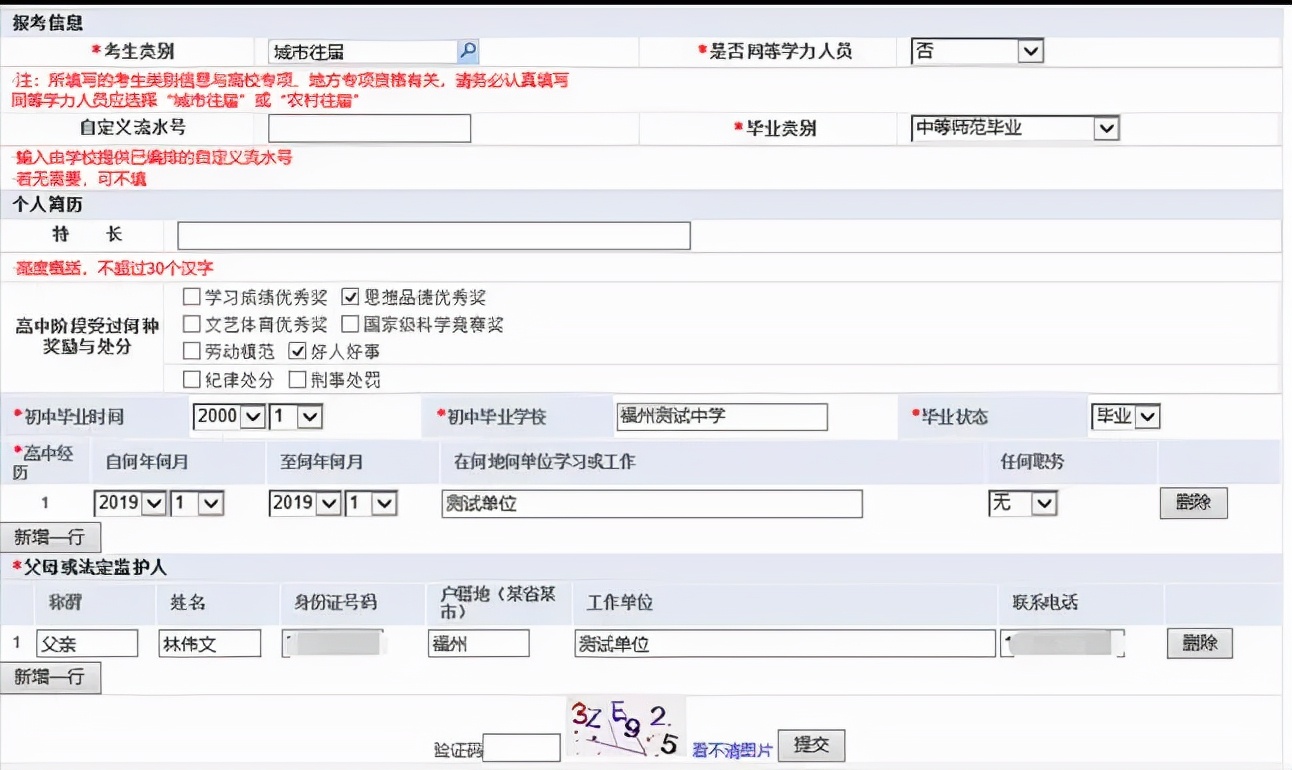Click 新增一行 under the guardian table
Image resolution: width=1292 pixels, height=770 pixels.
point(52,678)
